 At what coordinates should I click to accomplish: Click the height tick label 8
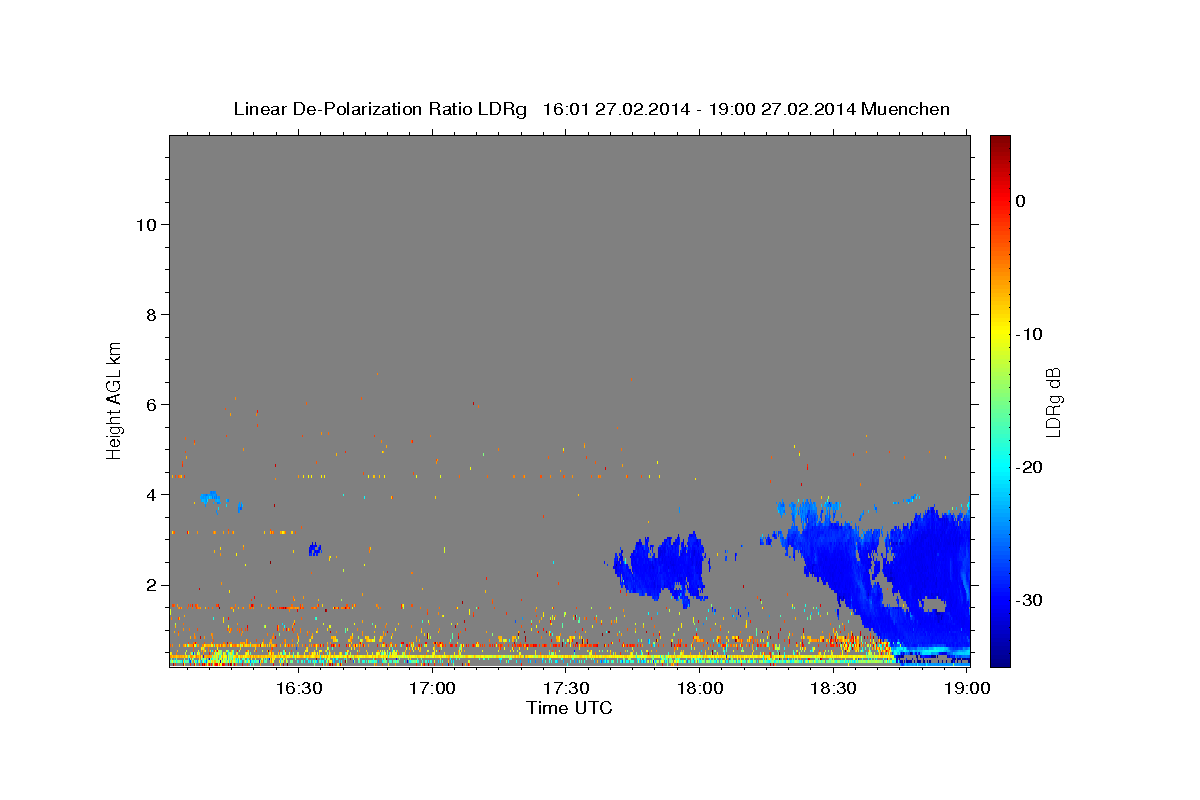point(152,314)
